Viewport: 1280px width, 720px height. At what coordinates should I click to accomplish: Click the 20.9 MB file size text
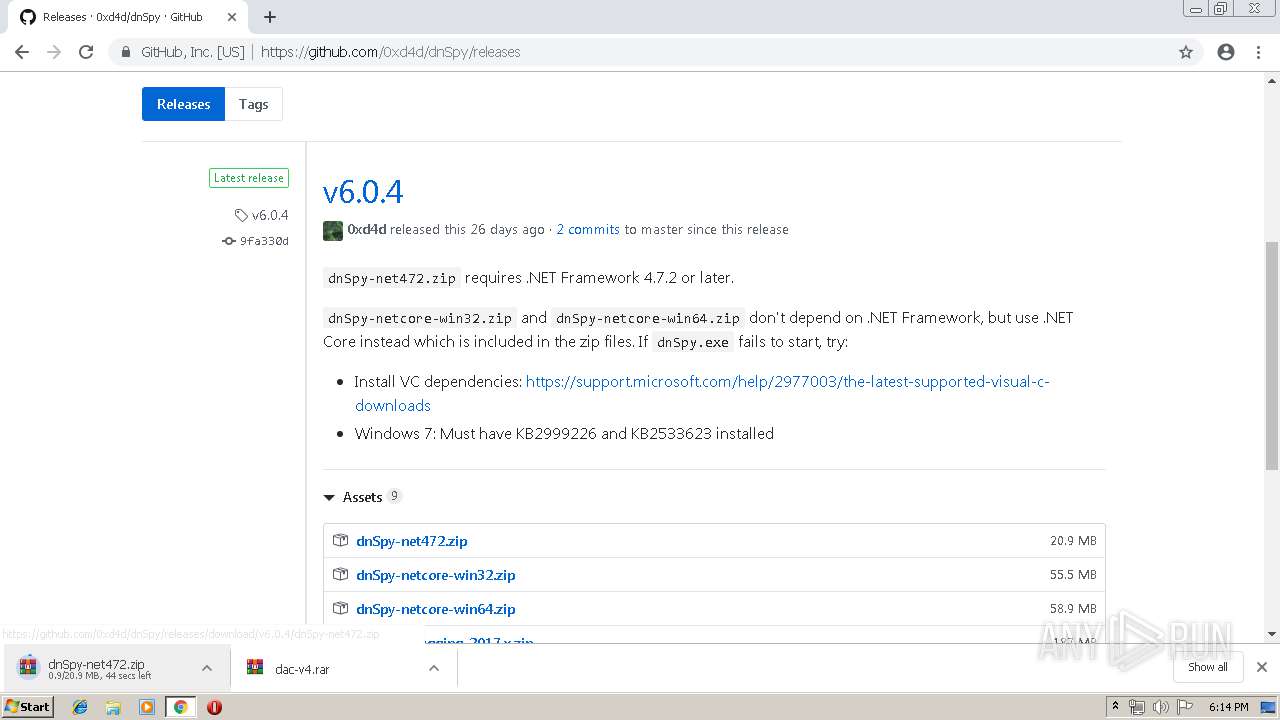[1073, 541]
